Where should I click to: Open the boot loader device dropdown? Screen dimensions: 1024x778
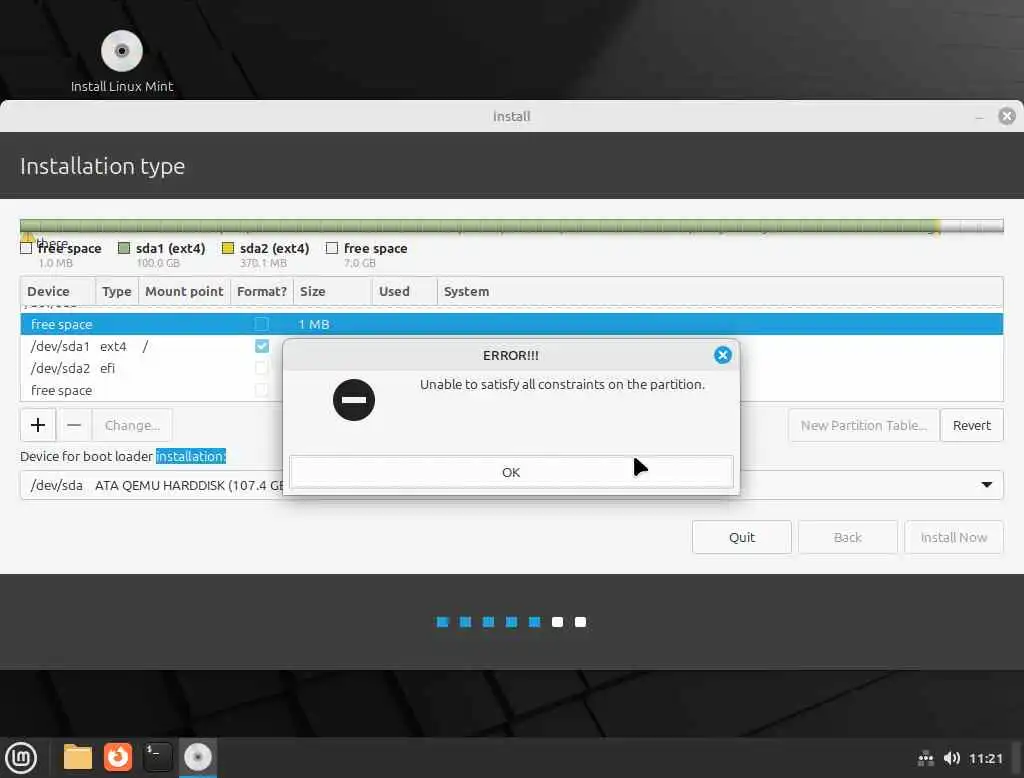coord(986,485)
